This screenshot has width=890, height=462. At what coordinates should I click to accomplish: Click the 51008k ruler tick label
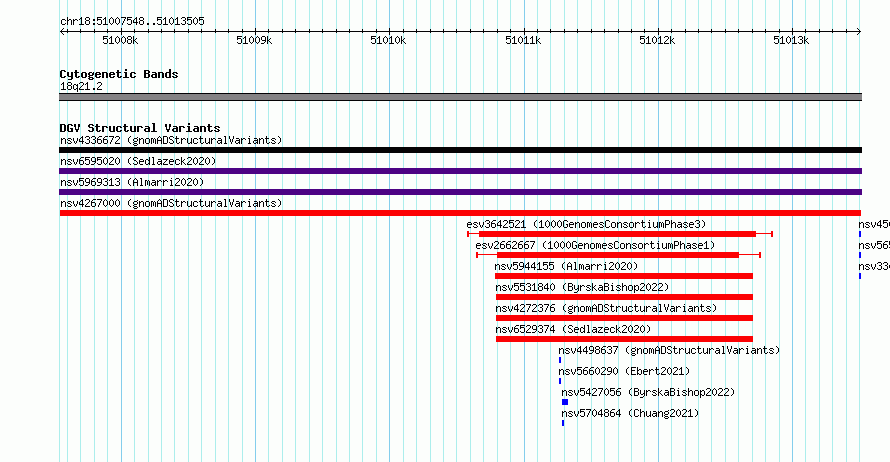coord(120,40)
